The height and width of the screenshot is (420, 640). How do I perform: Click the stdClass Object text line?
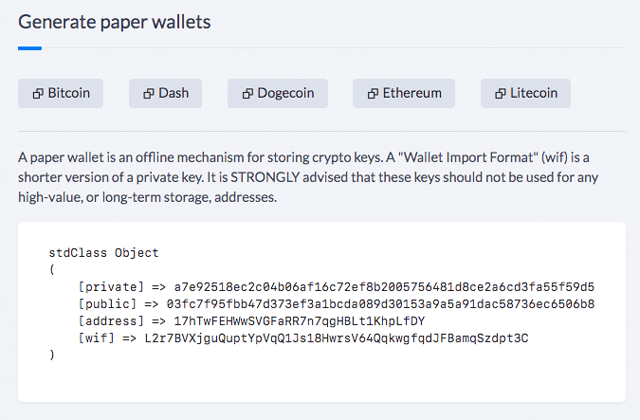(104, 253)
